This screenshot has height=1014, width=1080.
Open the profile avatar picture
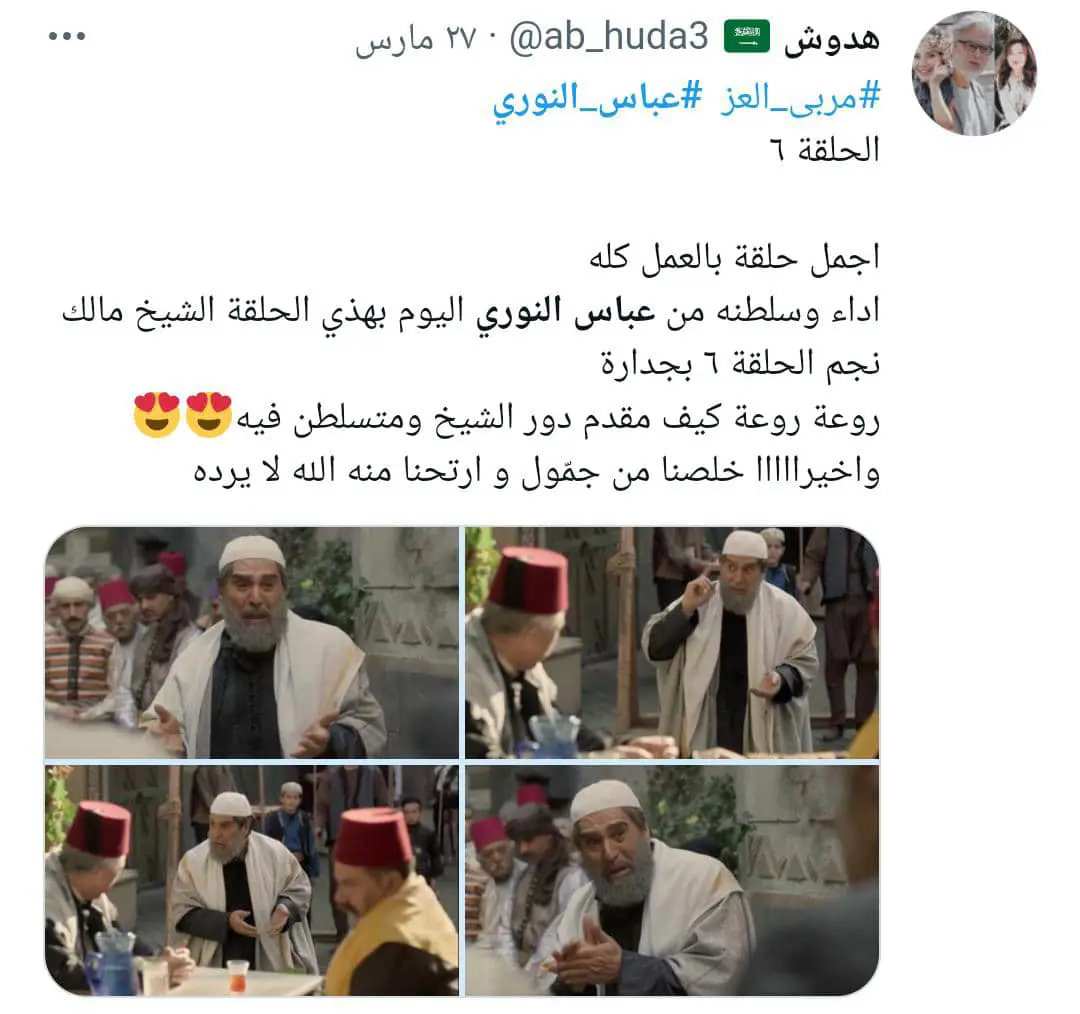click(x=974, y=73)
